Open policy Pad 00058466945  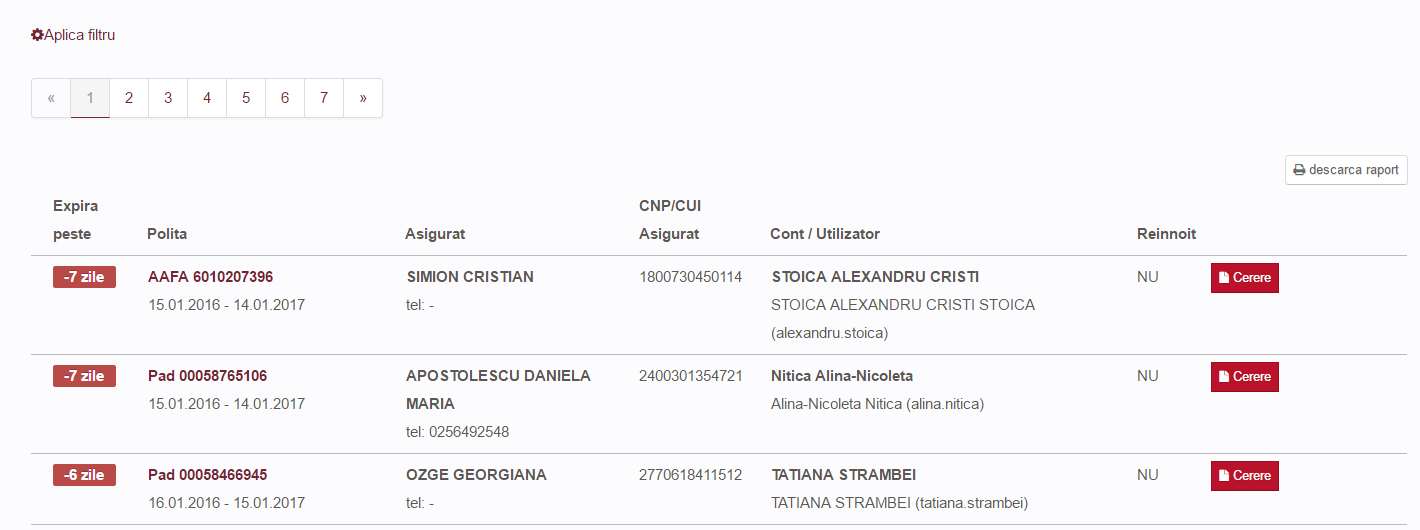[x=207, y=475]
